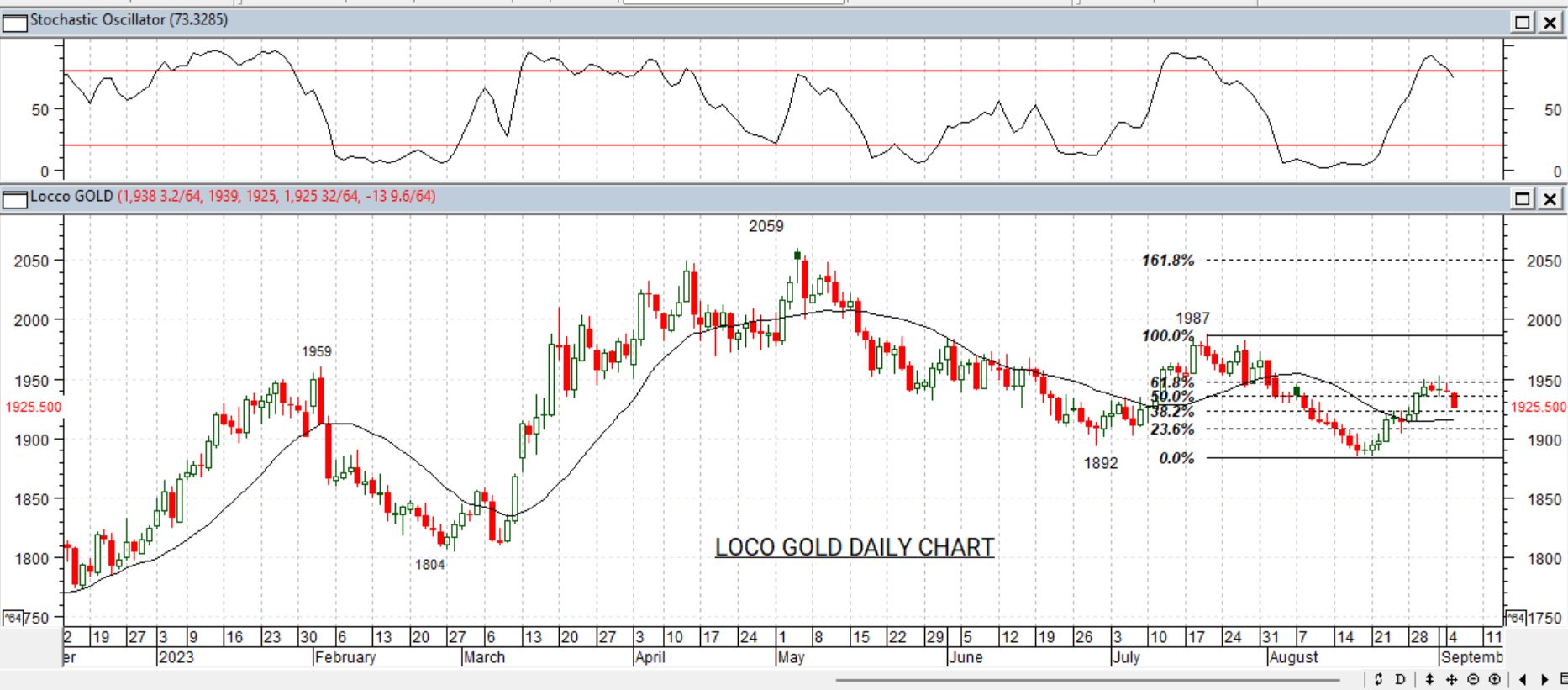Viewport: 1568px width, 690px height.
Task: Click the June label on the date axis
Action: (966, 657)
